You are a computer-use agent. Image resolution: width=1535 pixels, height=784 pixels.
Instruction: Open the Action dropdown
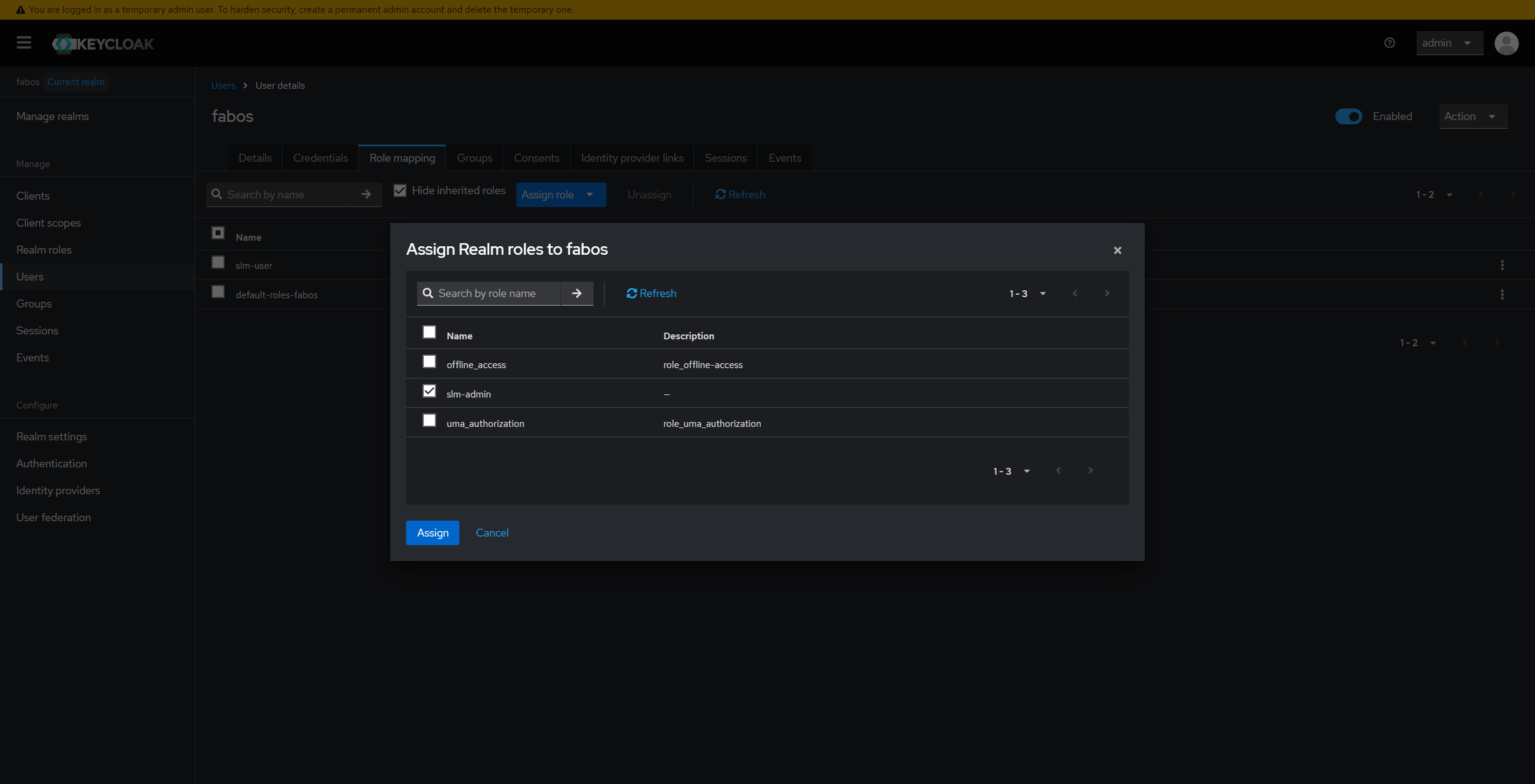tap(1473, 116)
